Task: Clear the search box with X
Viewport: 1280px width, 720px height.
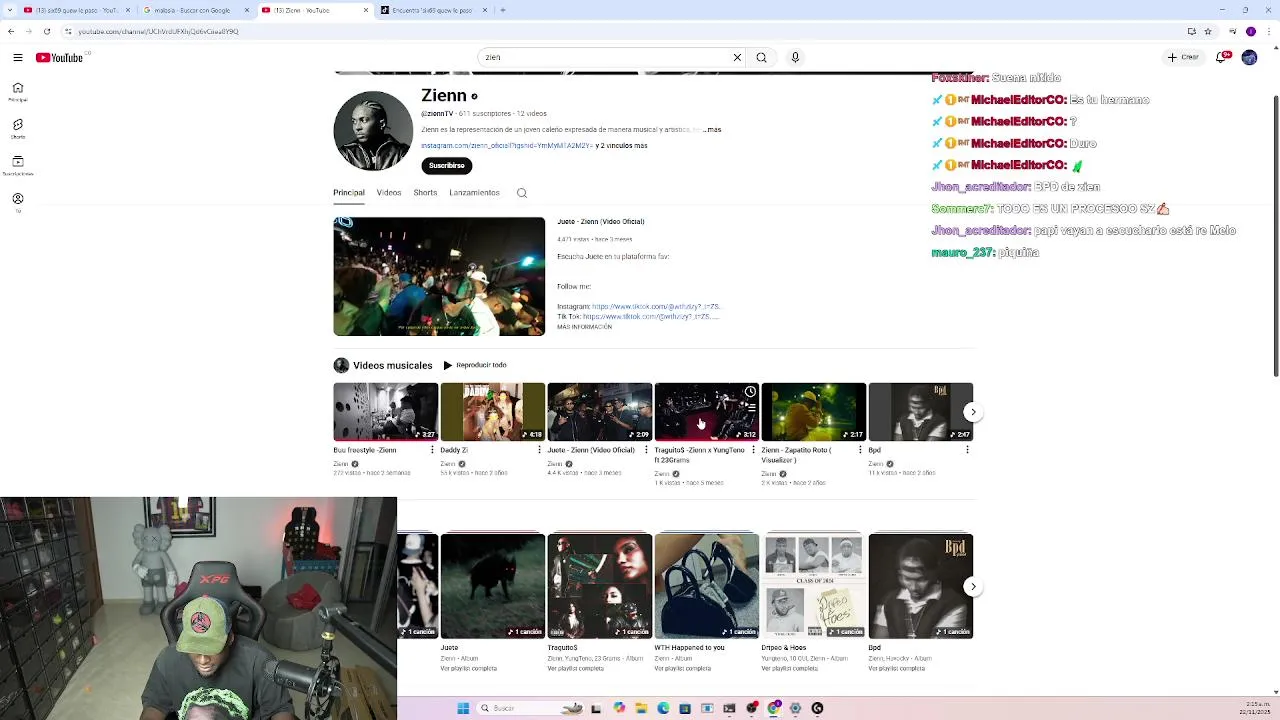Action: click(738, 57)
